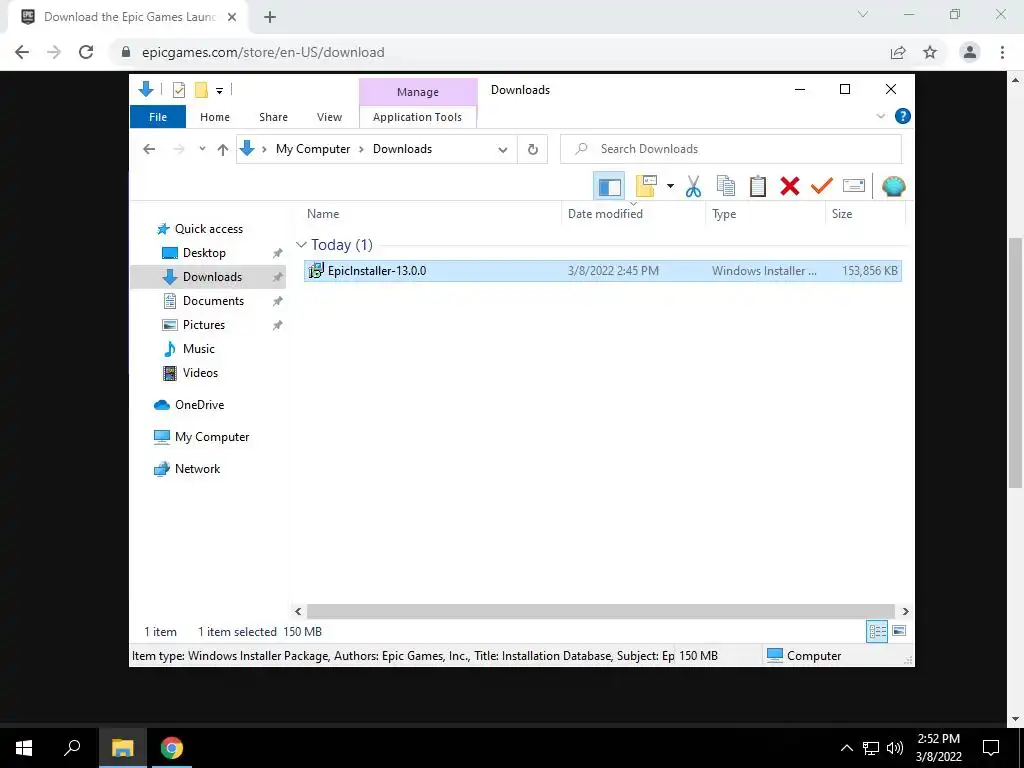Viewport: 1024px width, 768px height.
Task: Open the Windows Start menu
Action: [x=24, y=748]
